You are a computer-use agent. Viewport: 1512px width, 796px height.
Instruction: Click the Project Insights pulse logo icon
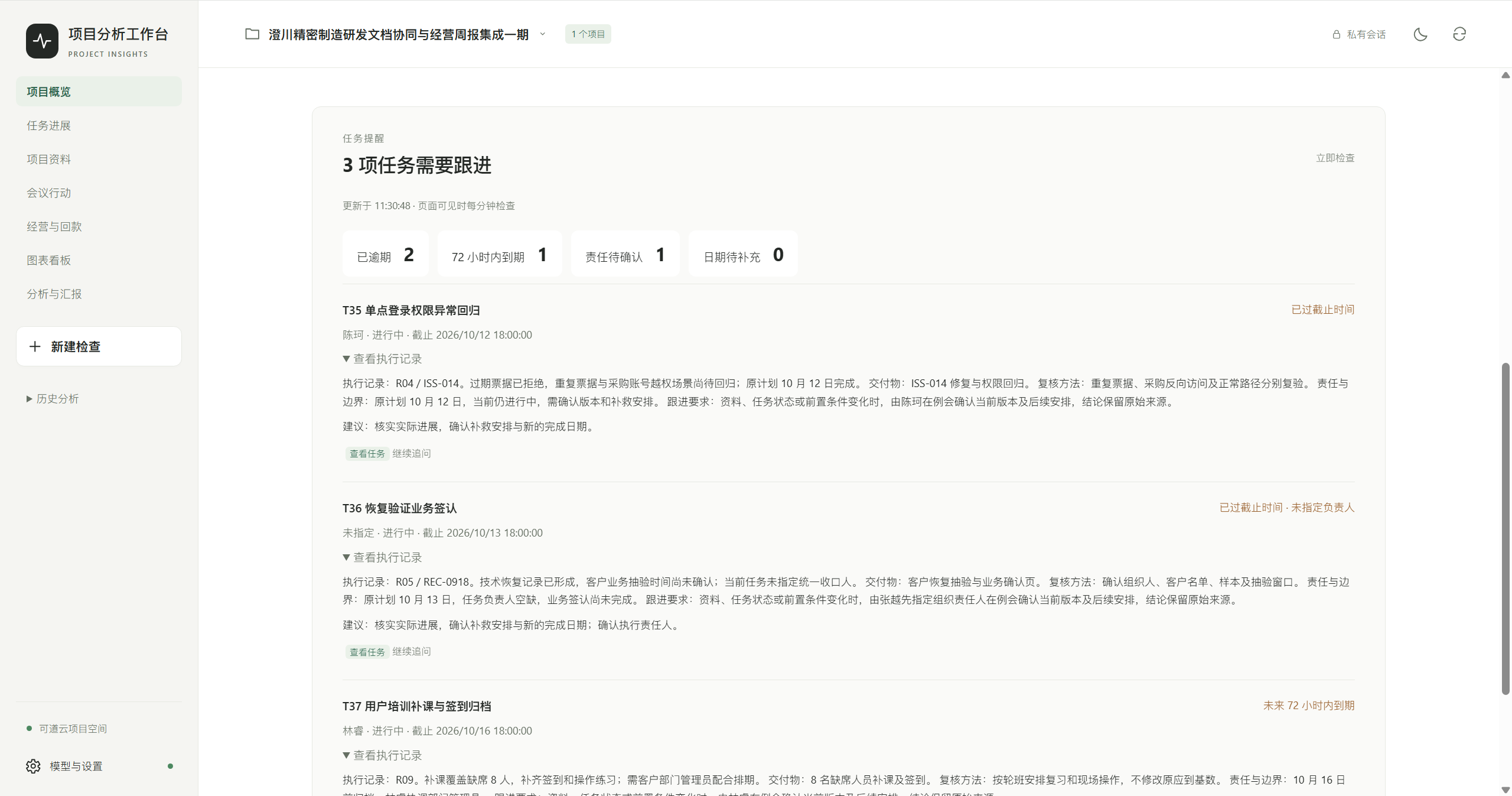42,41
